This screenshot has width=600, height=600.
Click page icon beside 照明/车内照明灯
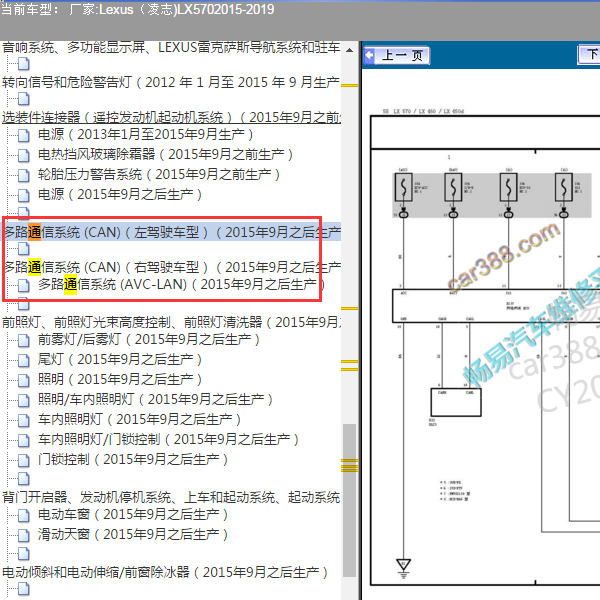24,400
